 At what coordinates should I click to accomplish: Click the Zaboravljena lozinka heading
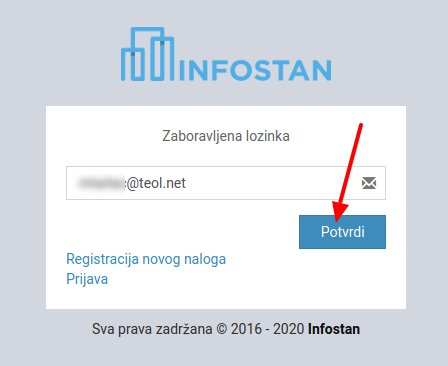(226, 136)
